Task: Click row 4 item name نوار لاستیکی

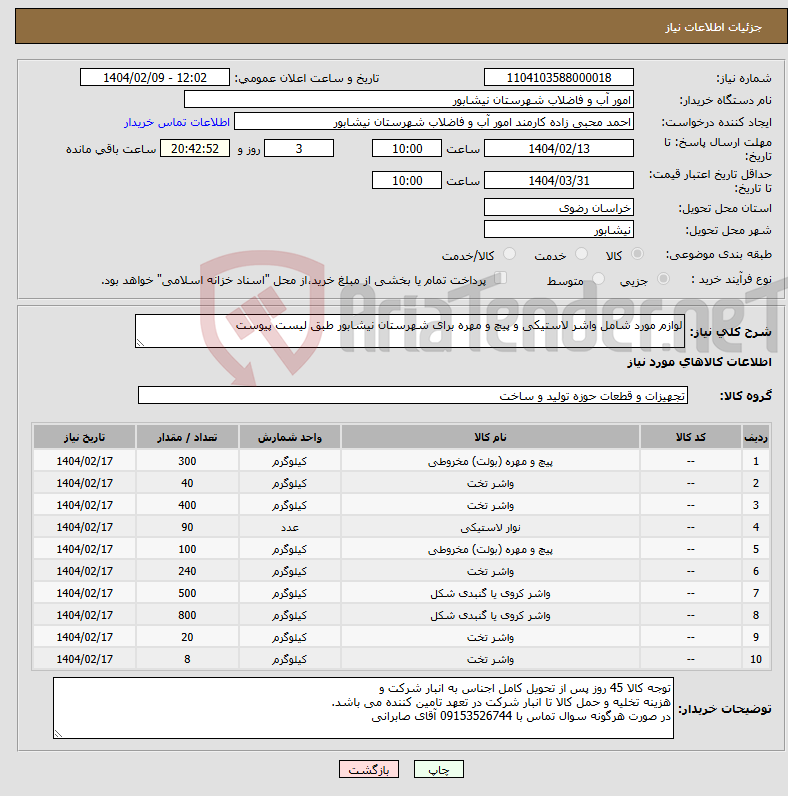Action: point(490,527)
